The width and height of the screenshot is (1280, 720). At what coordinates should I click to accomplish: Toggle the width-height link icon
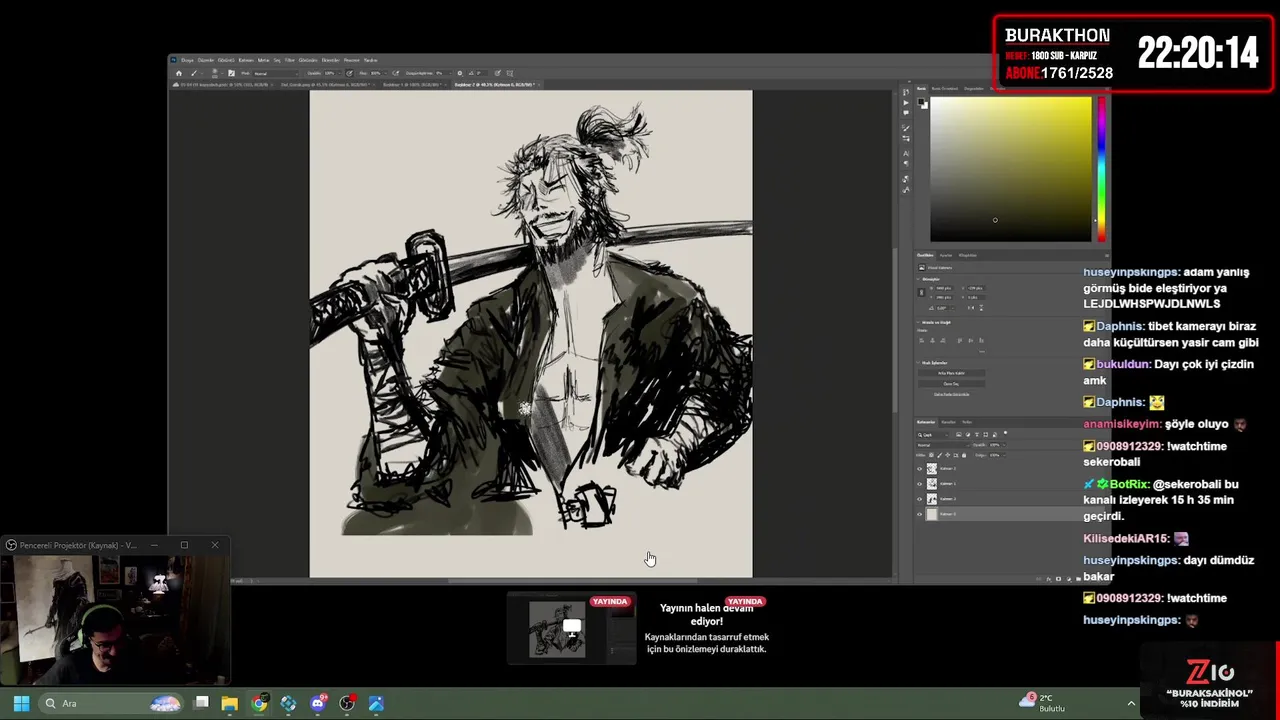pos(922,292)
